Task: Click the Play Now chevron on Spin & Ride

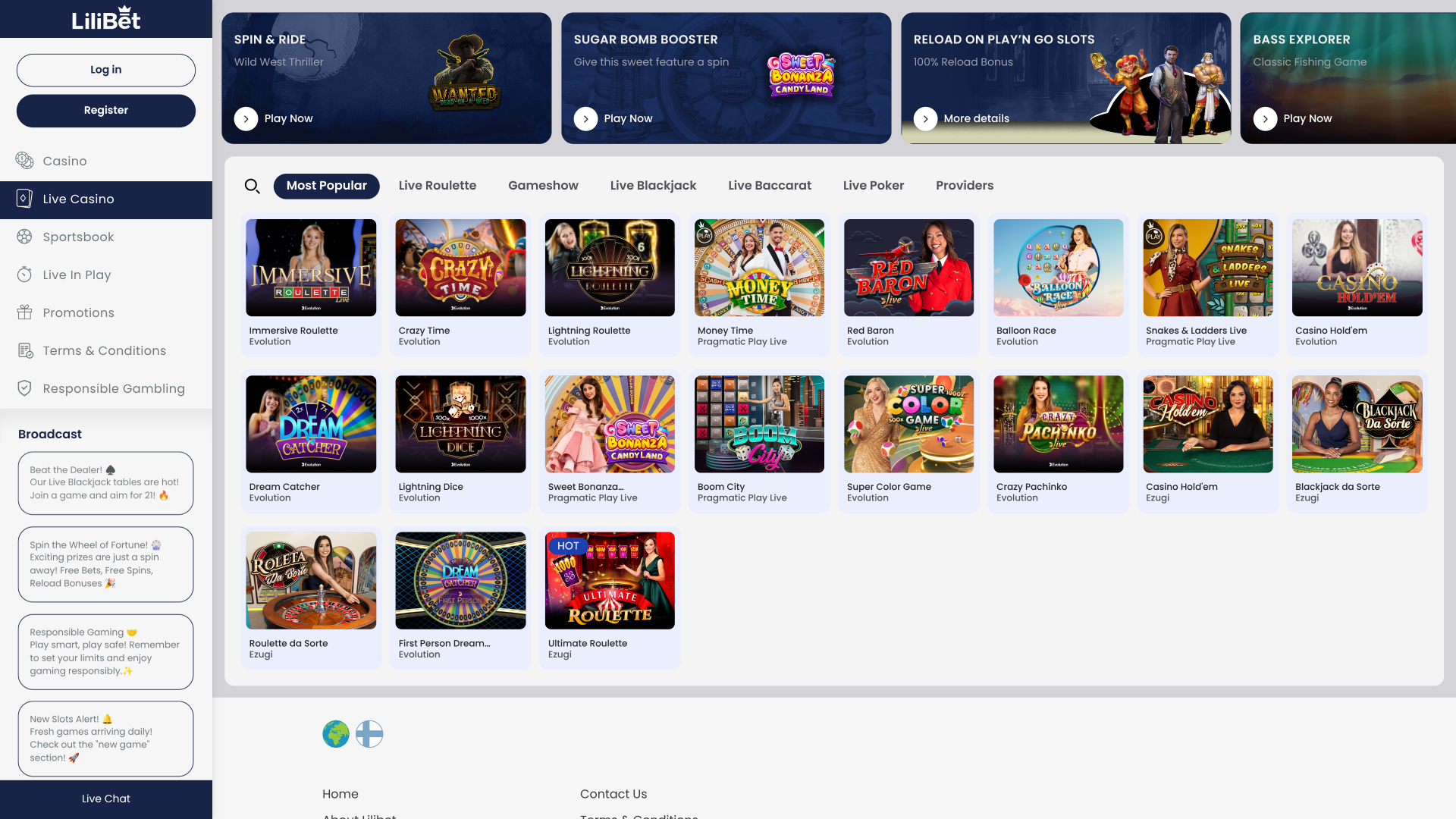Action: point(246,118)
